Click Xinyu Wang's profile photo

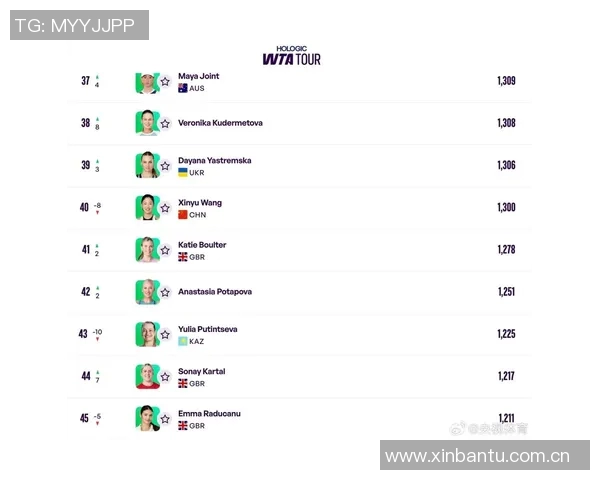point(147,207)
